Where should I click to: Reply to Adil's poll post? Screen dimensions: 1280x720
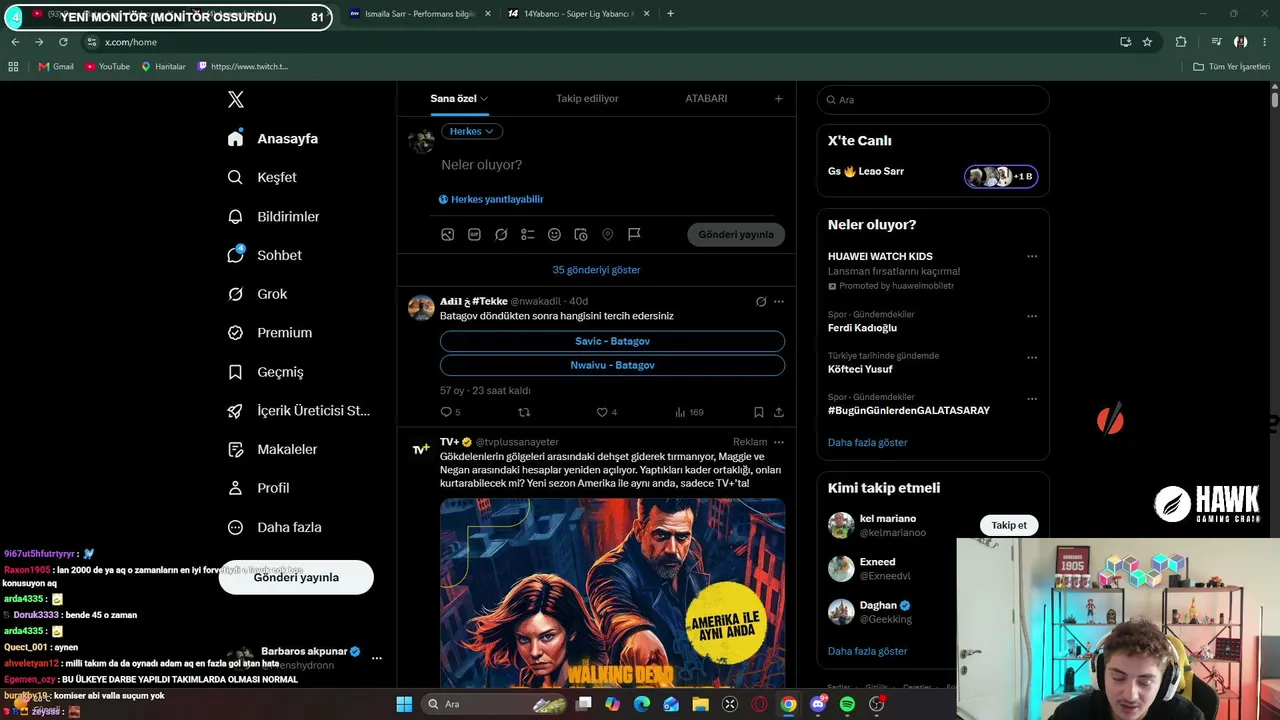pyautogui.click(x=450, y=412)
